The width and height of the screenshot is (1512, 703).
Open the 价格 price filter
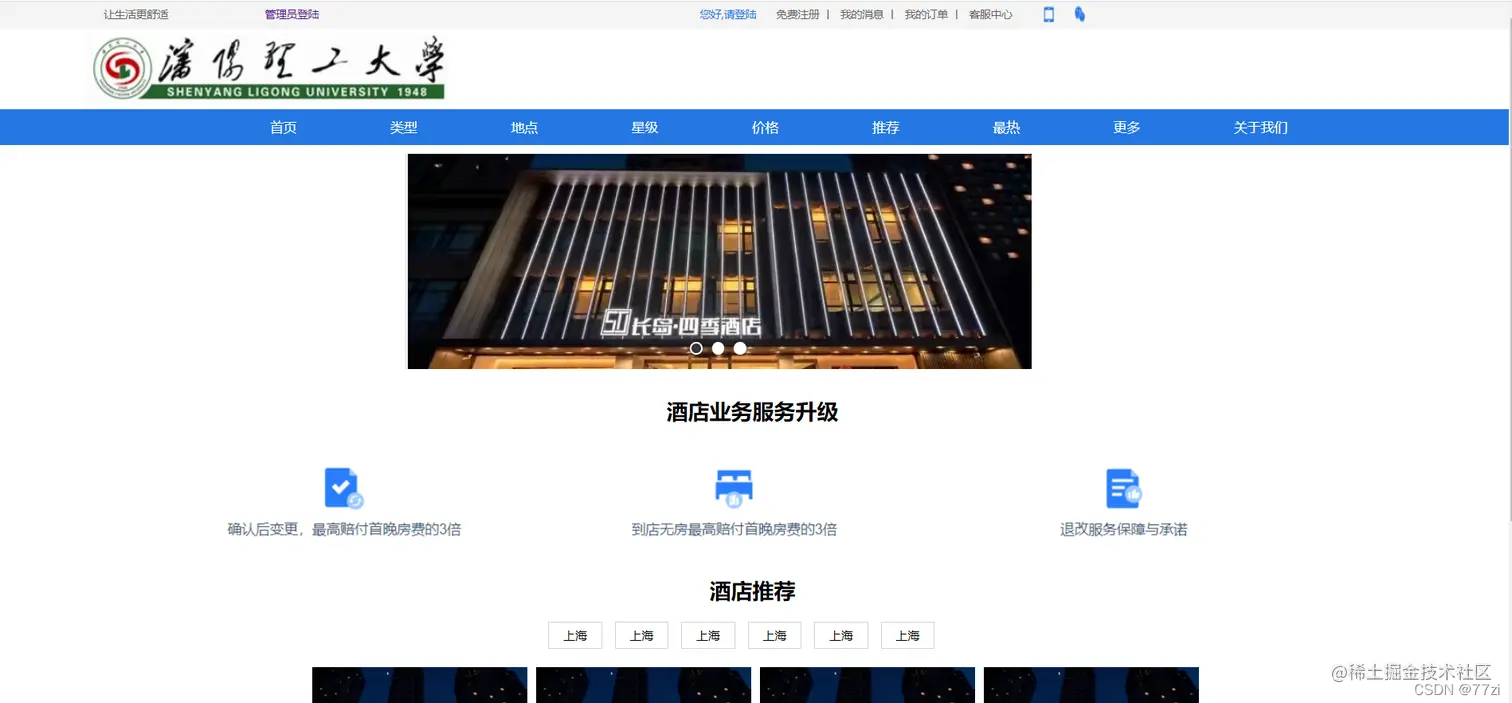[764, 127]
